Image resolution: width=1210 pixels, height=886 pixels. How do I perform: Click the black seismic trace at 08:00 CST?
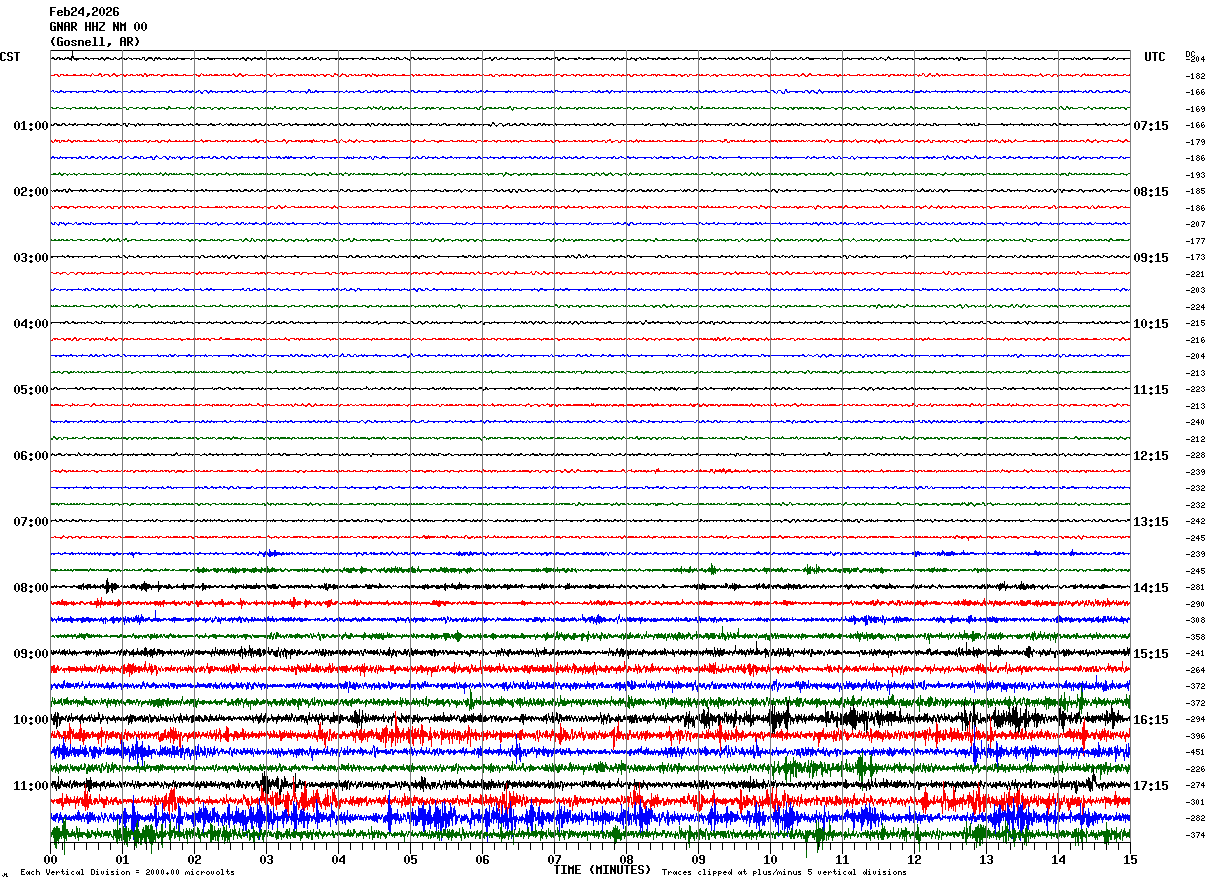[x=590, y=587]
